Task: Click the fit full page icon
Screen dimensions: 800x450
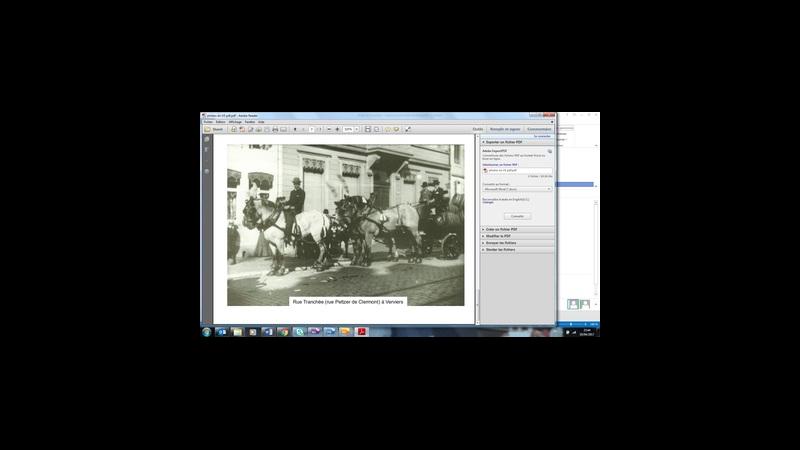Action: tap(377, 130)
